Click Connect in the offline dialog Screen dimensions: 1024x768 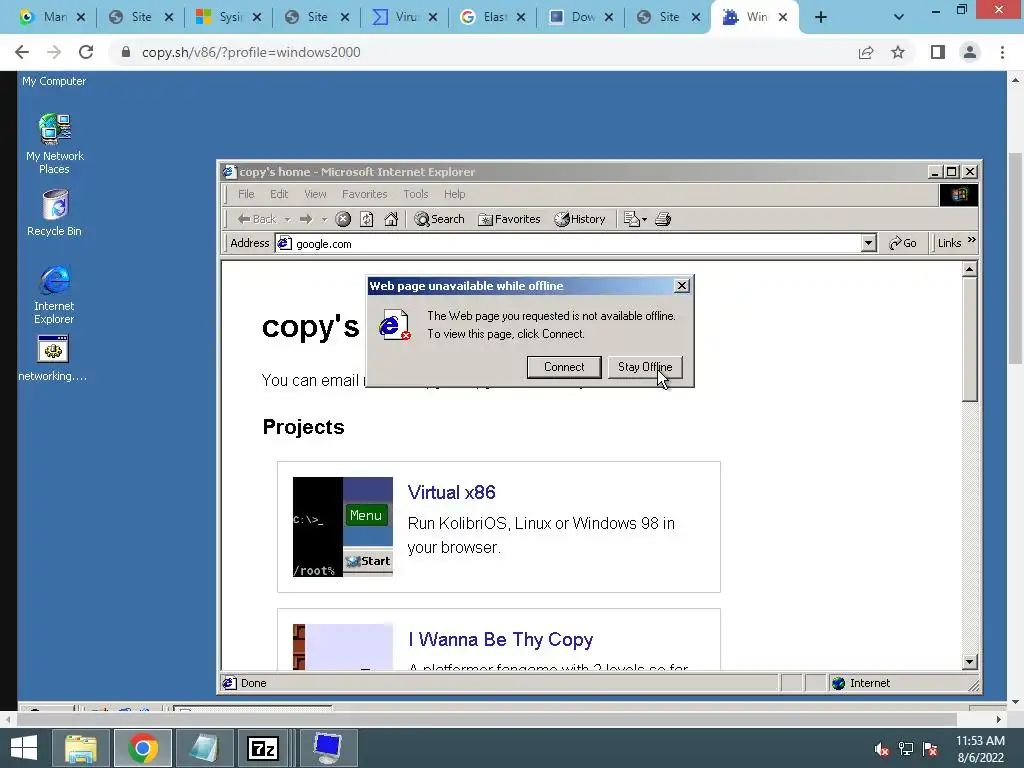(564, 367)
